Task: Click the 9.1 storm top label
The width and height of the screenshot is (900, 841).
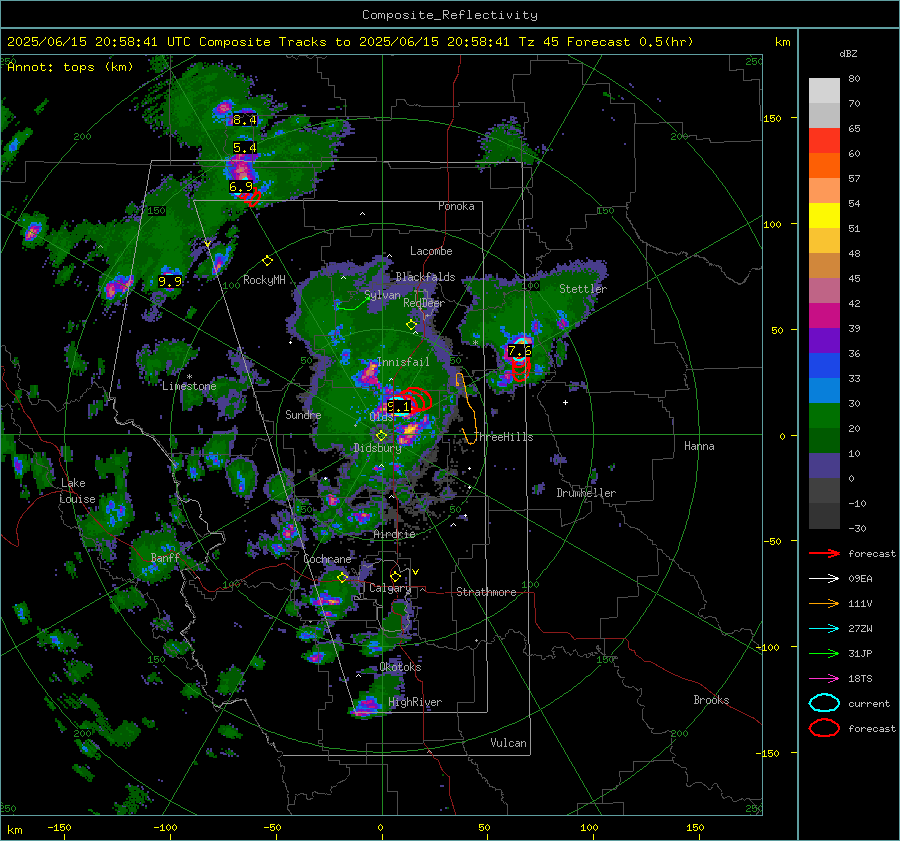Action: (398, 407)
